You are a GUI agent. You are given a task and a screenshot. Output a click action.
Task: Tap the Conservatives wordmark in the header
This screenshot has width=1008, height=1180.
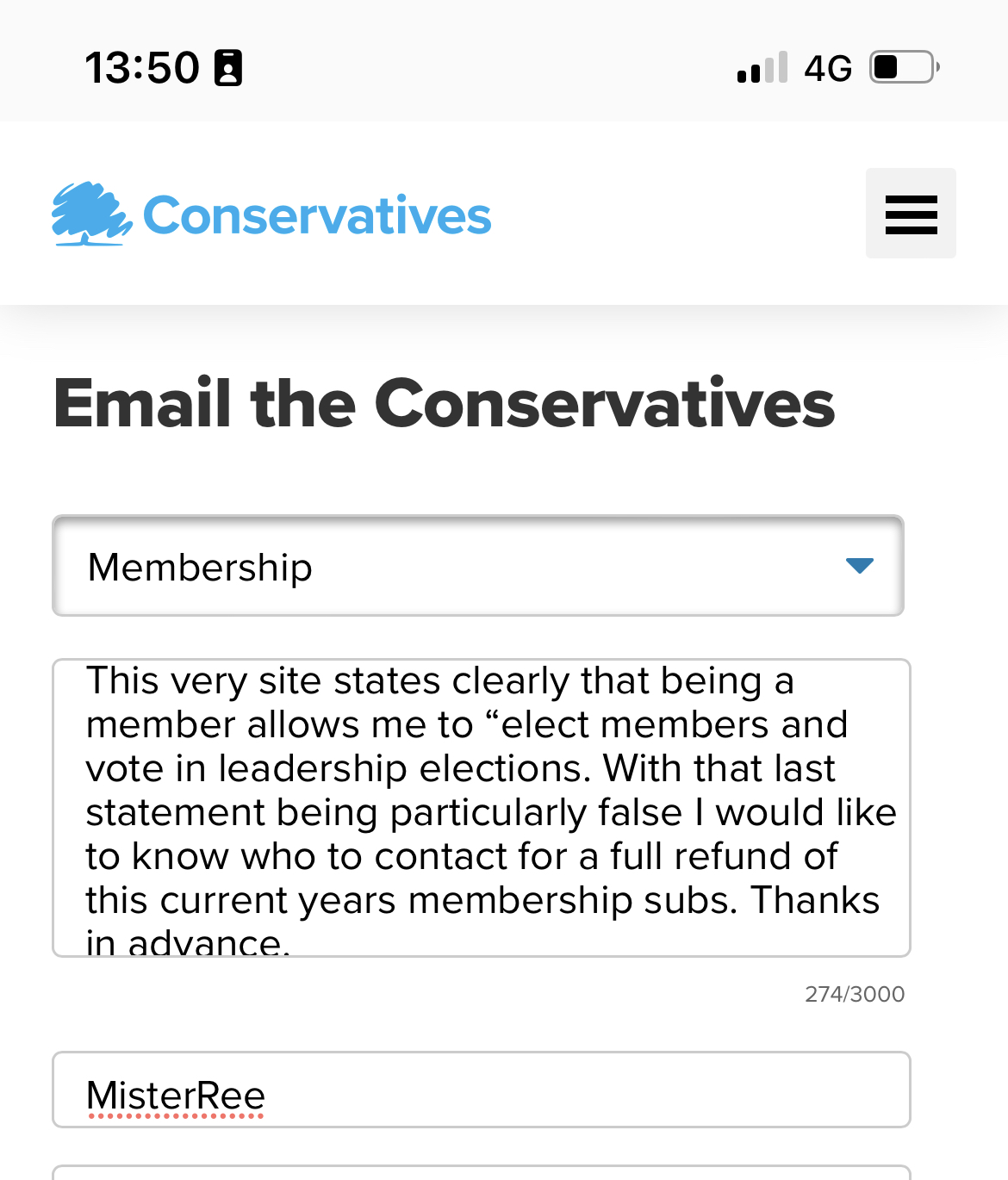pyautogui.click(x=317, y=215)
